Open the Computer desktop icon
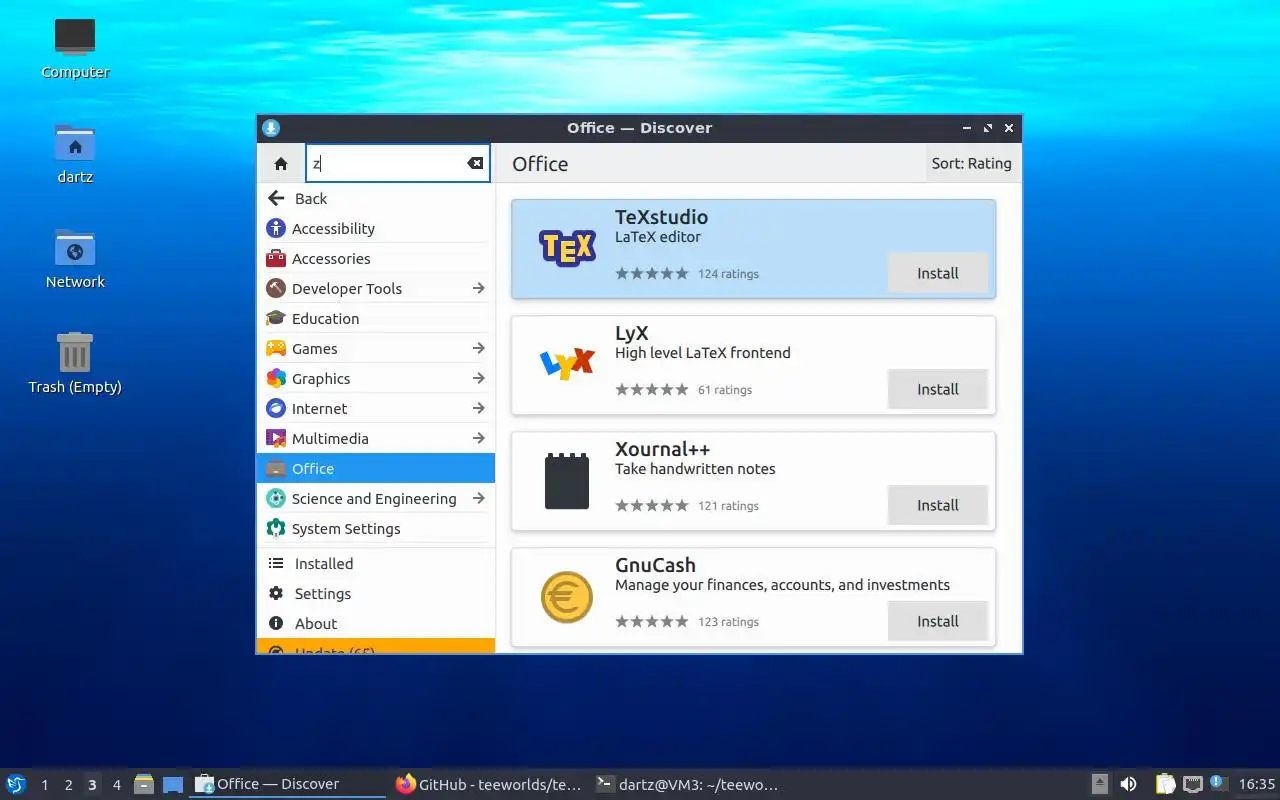Viewport: 1280px width, 800px height. (75, 37)
